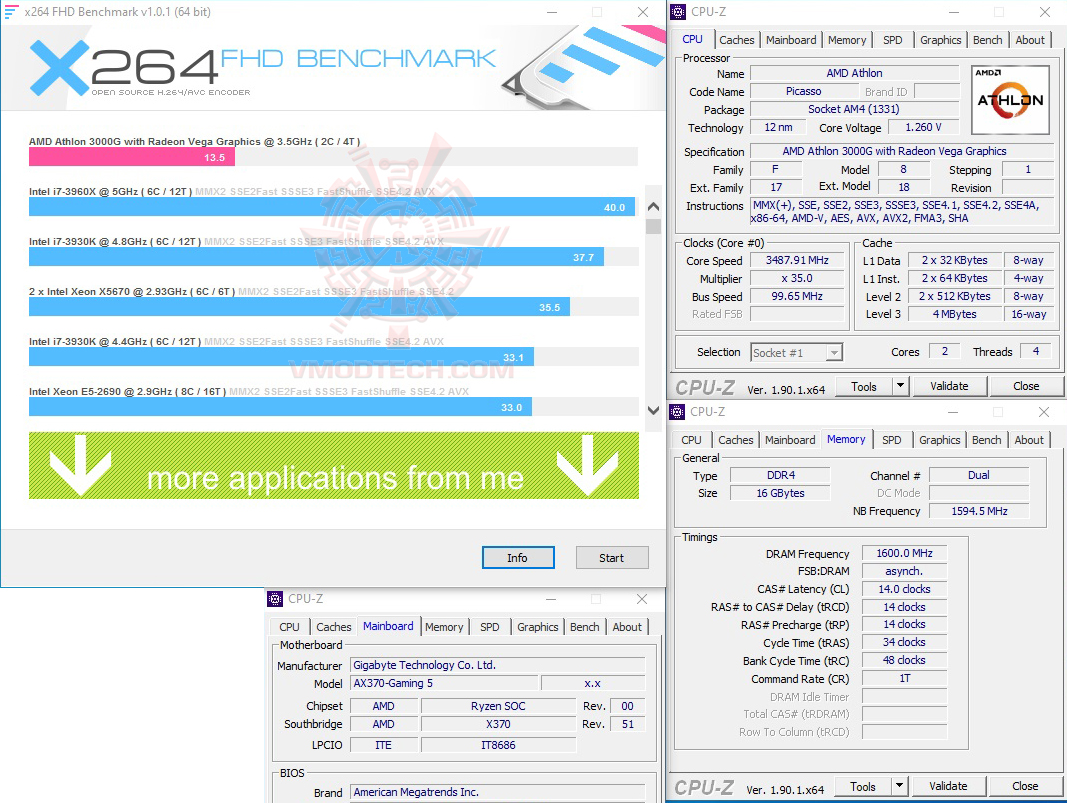Click the X264 FHD Benchmark logo
The height and width of the screenshot is (803, 1067).
pyautogui.click(x=262, y=67)
